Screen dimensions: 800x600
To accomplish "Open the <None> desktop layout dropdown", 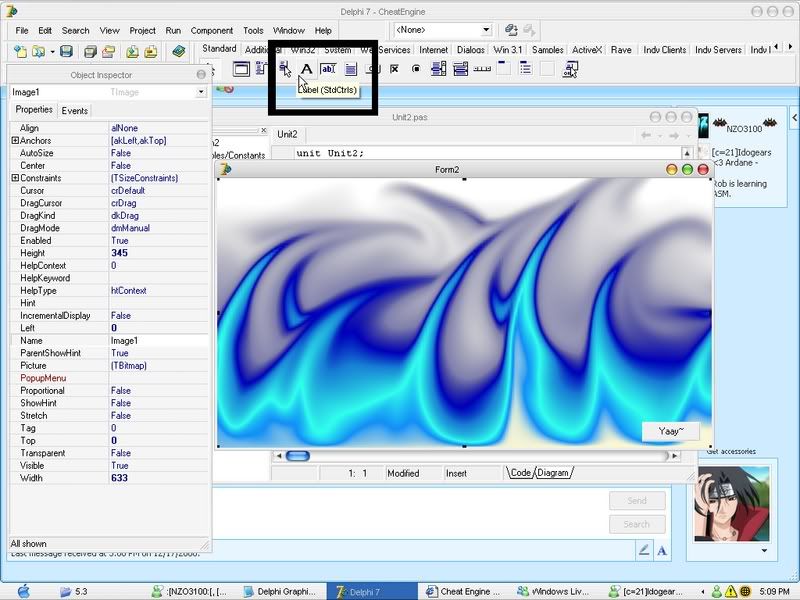I will pyautogui.click(x=486, y=31).
